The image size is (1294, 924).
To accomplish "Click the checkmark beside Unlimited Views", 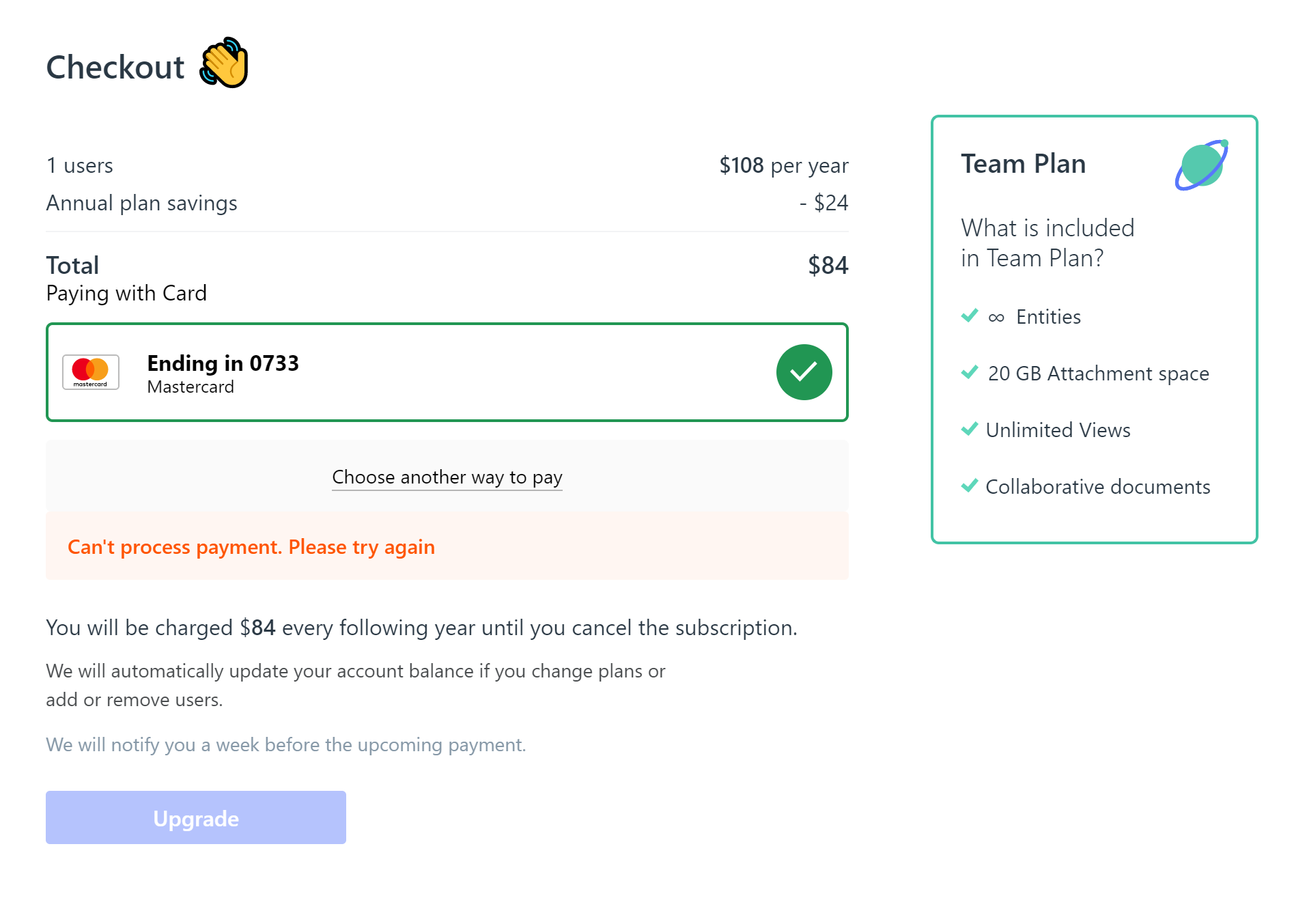I will 970,429.
